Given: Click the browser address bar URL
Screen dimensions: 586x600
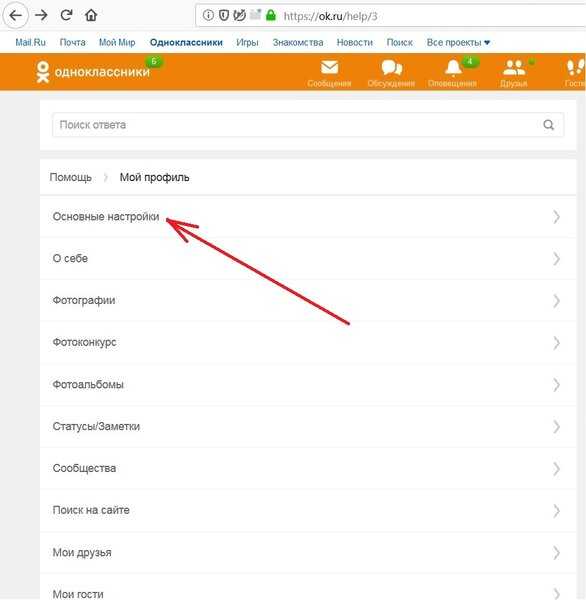Looking at the screenshot, I should 330,16.
